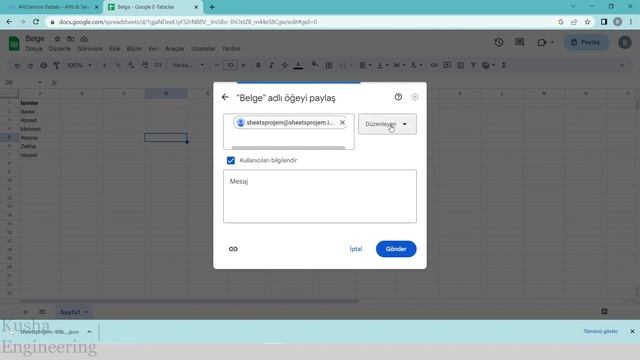Screen dimensions: 640x360
Task: Open the Düzenle menu
Action: pyautogui.click(x=60, y=49)
